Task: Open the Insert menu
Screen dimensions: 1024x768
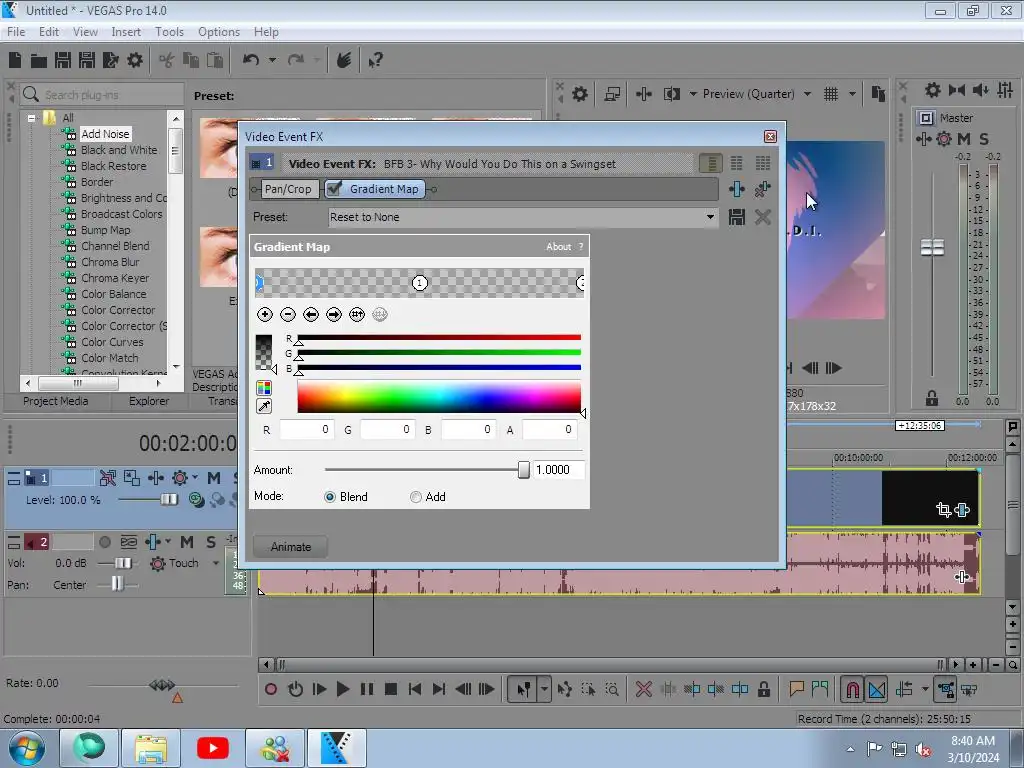Action: tap(125, 32)
